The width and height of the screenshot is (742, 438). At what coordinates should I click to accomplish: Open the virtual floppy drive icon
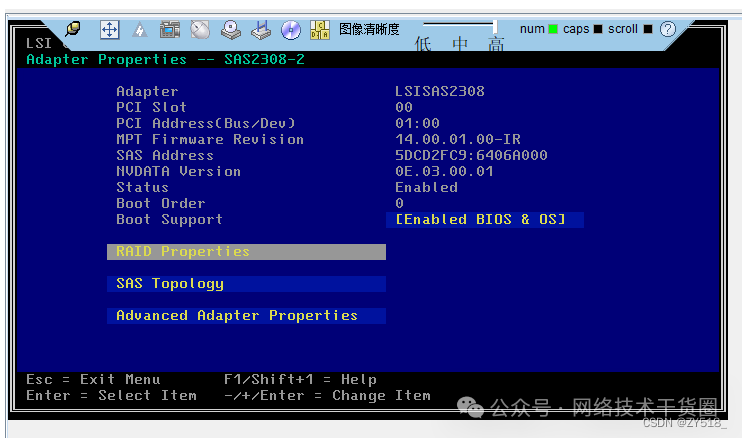point(261,30)
